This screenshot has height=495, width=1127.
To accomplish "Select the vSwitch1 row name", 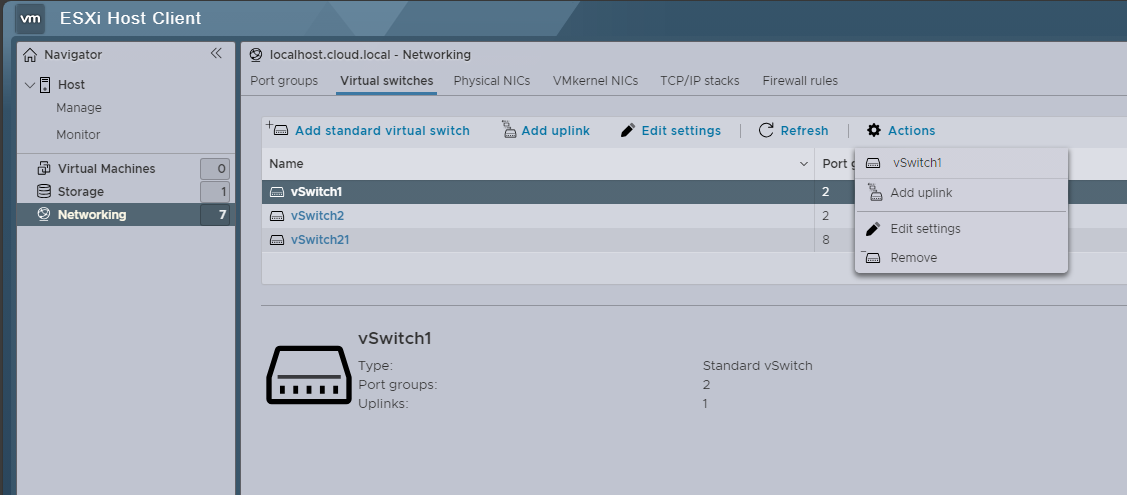I will point(316,192).
